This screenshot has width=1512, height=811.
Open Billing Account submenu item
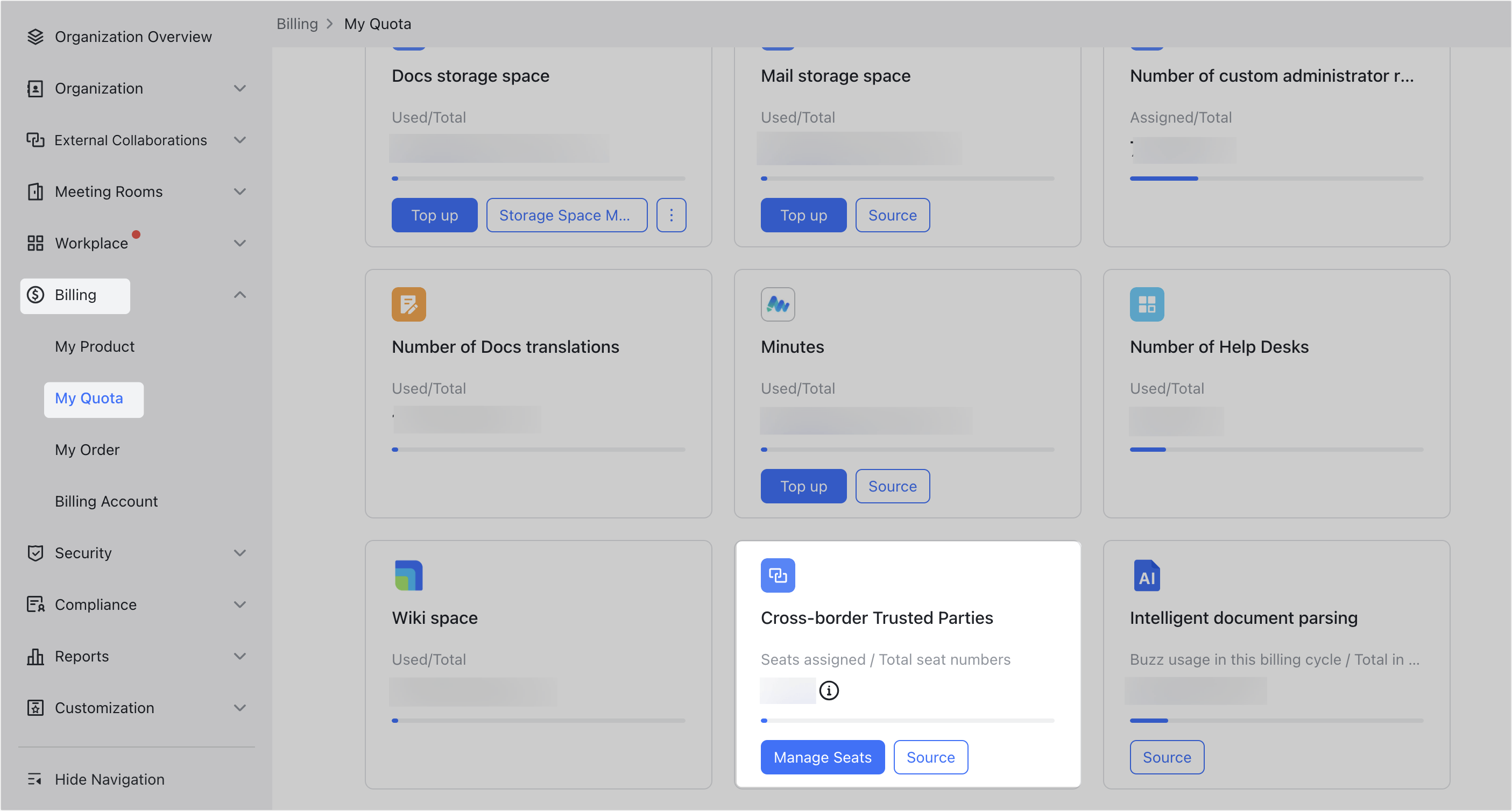(x=106, y=501)
